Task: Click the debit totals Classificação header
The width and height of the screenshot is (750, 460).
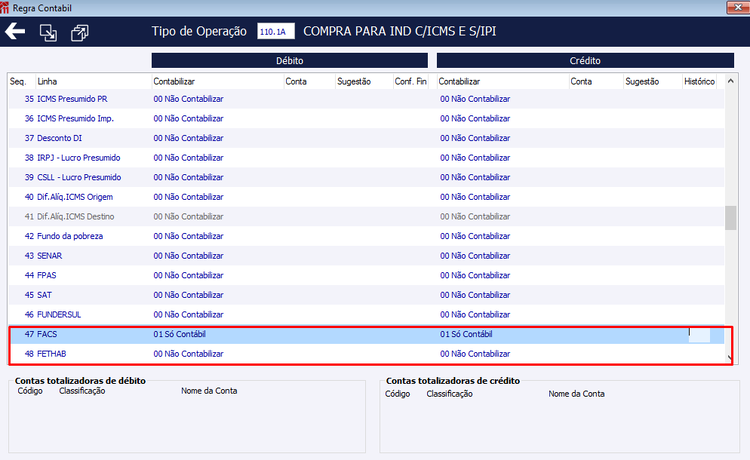Action: pyautogui.click(x=82, y=391)
